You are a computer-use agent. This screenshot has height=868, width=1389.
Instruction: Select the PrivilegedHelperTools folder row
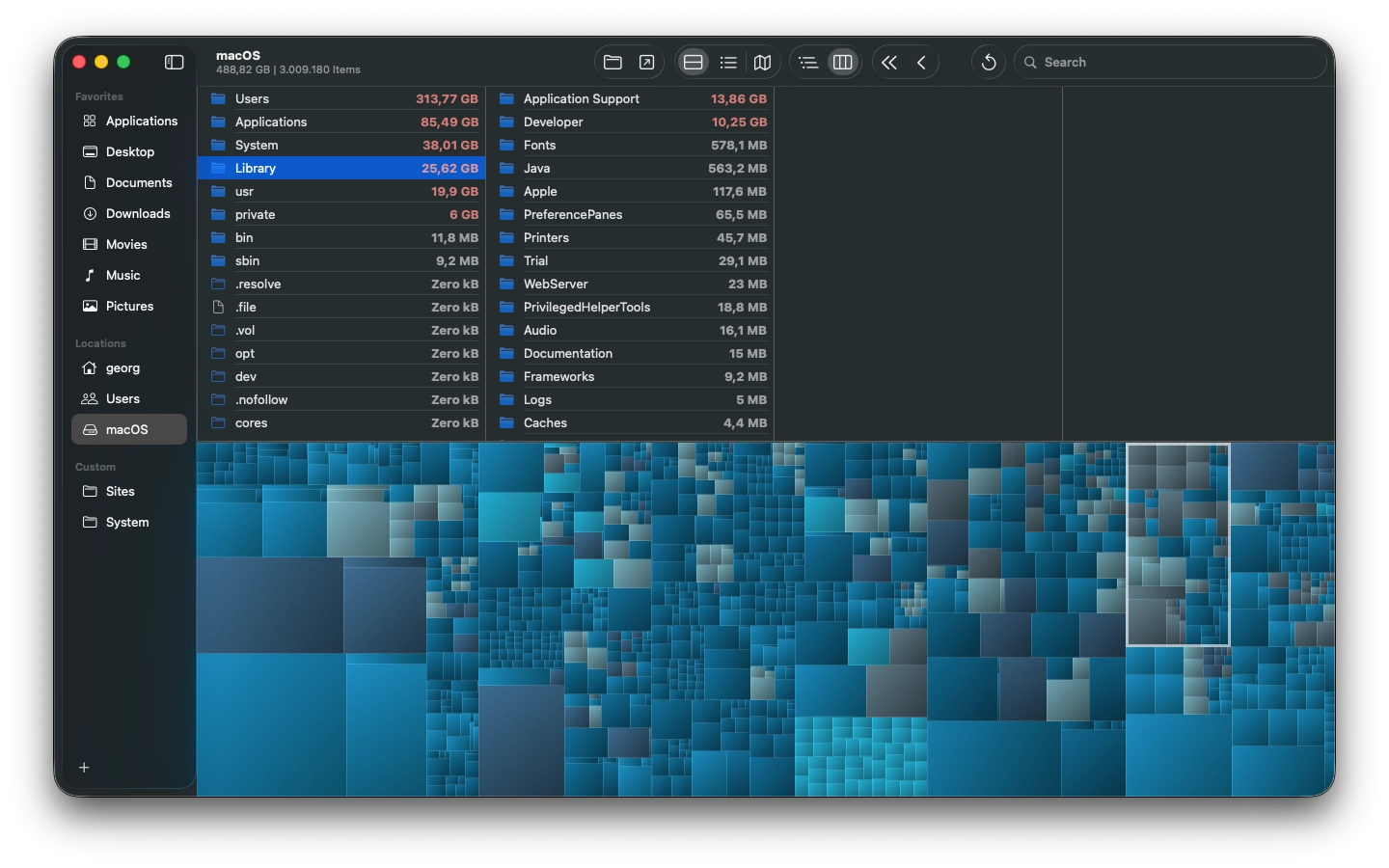coord(631,307)
